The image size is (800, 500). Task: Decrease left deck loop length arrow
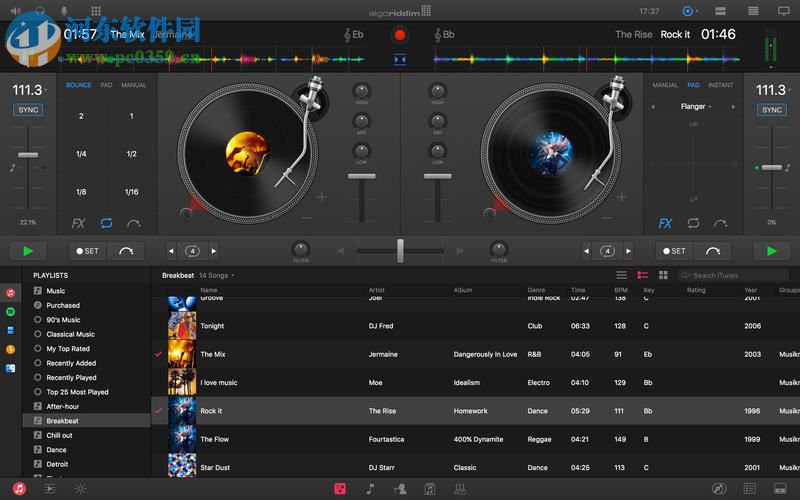(x=171, y=251)
